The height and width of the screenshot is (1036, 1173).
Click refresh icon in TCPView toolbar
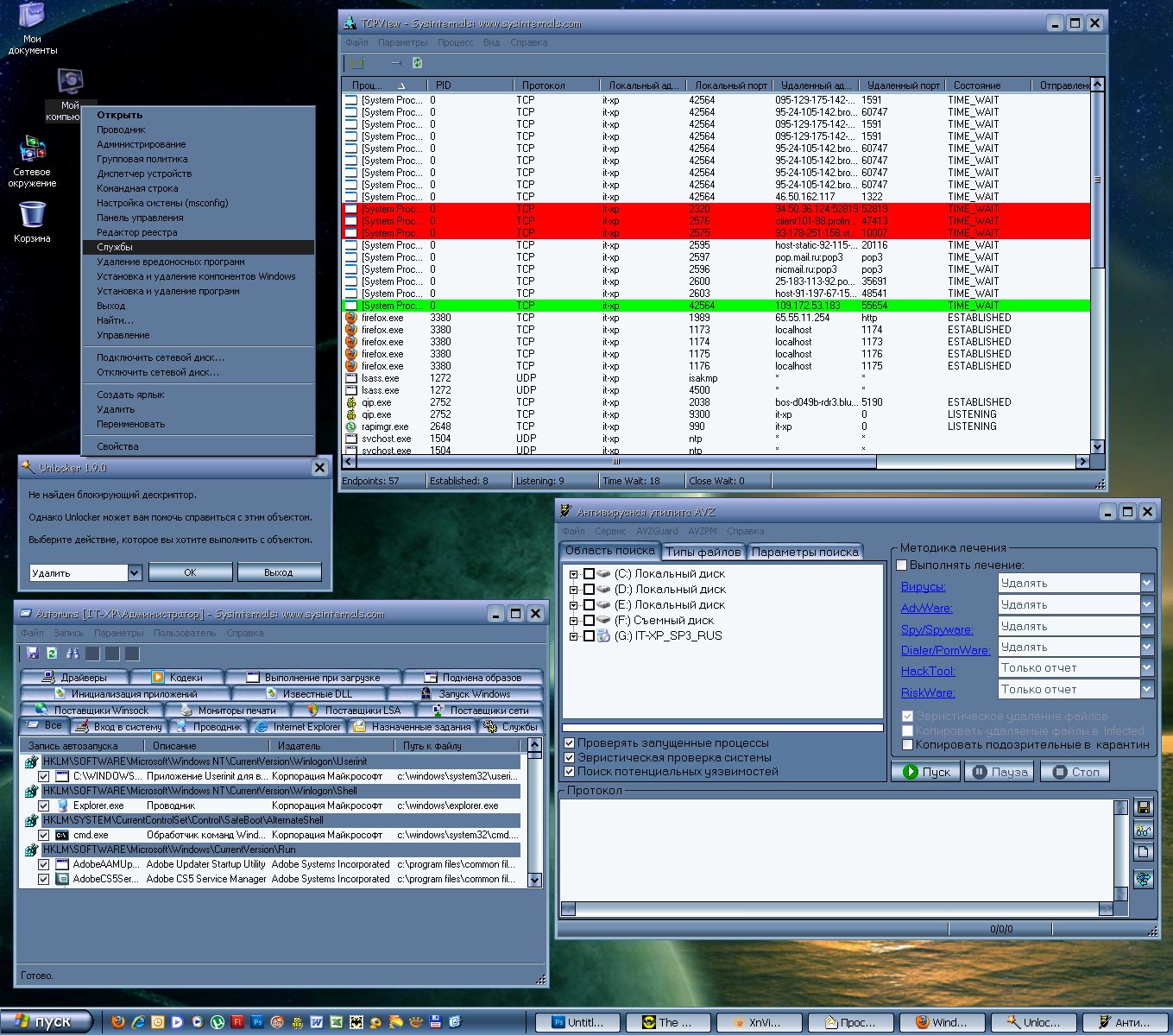418,63
